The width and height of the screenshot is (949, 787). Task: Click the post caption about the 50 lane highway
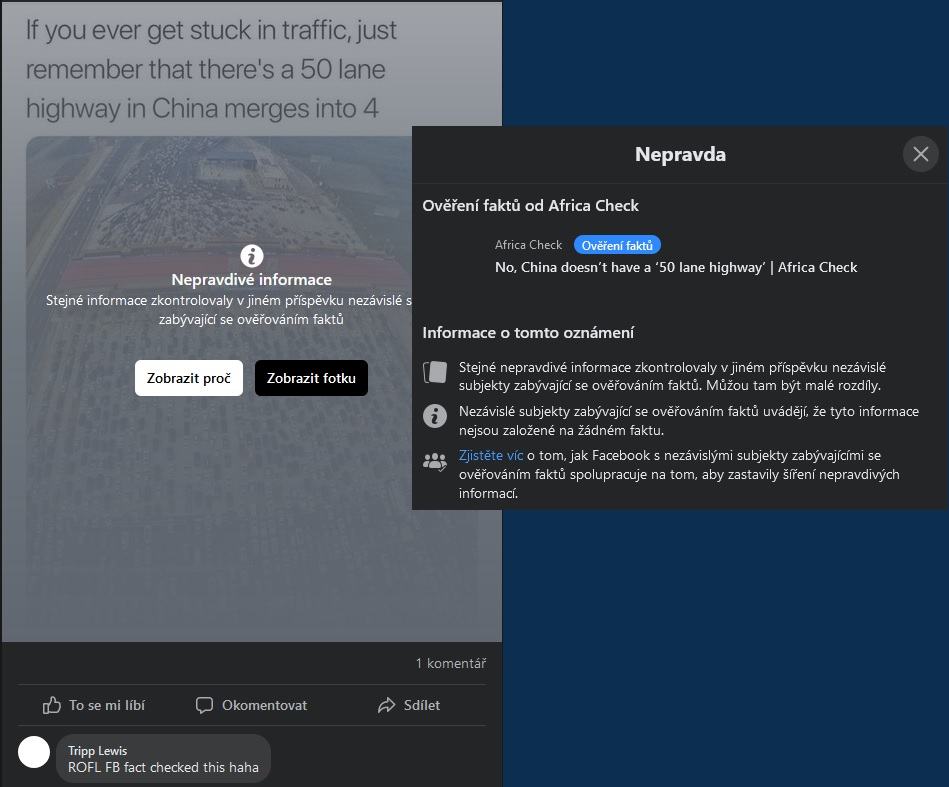tap(211, 69)
